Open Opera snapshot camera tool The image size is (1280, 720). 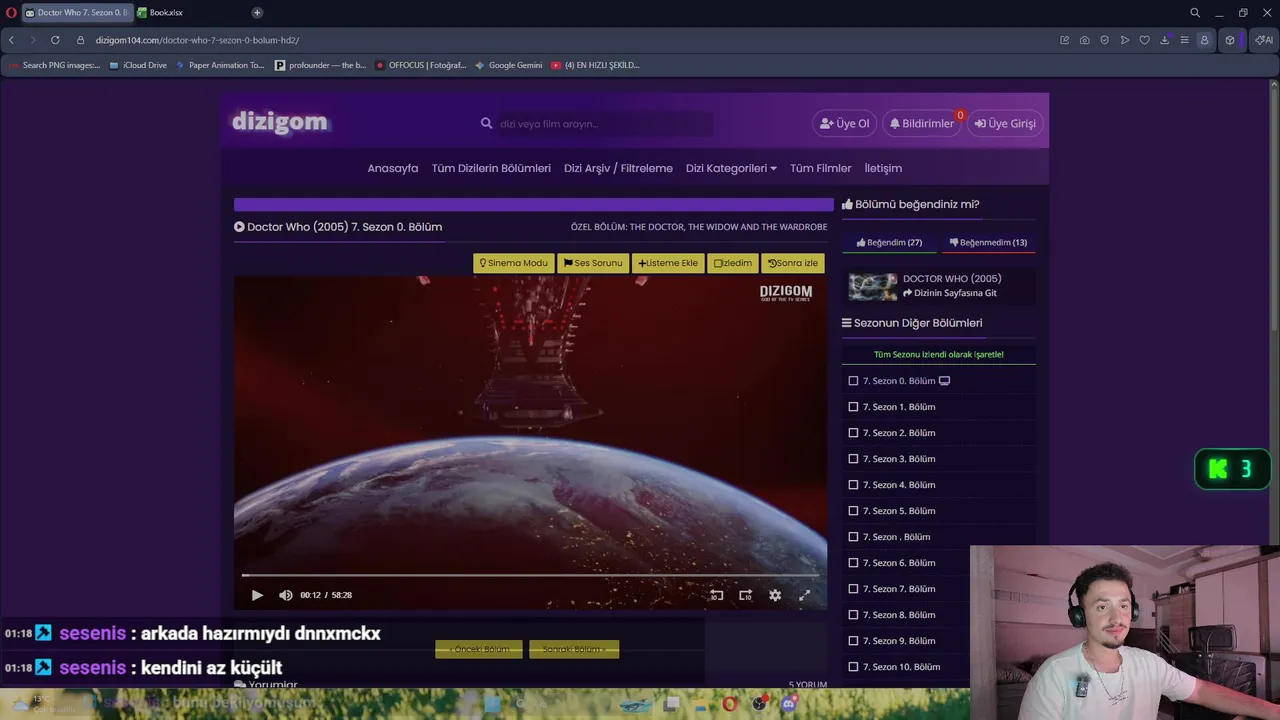(1084, 40)
